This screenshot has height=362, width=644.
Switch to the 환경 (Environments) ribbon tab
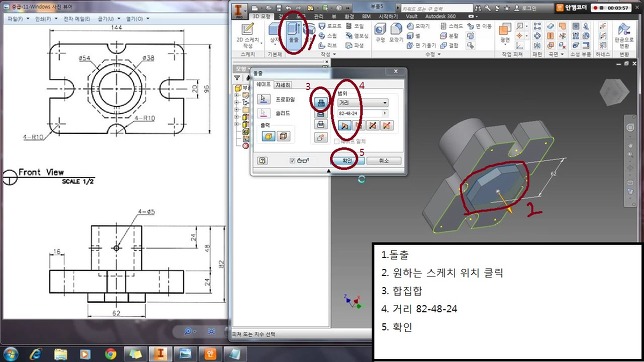[x=349, y=16]
